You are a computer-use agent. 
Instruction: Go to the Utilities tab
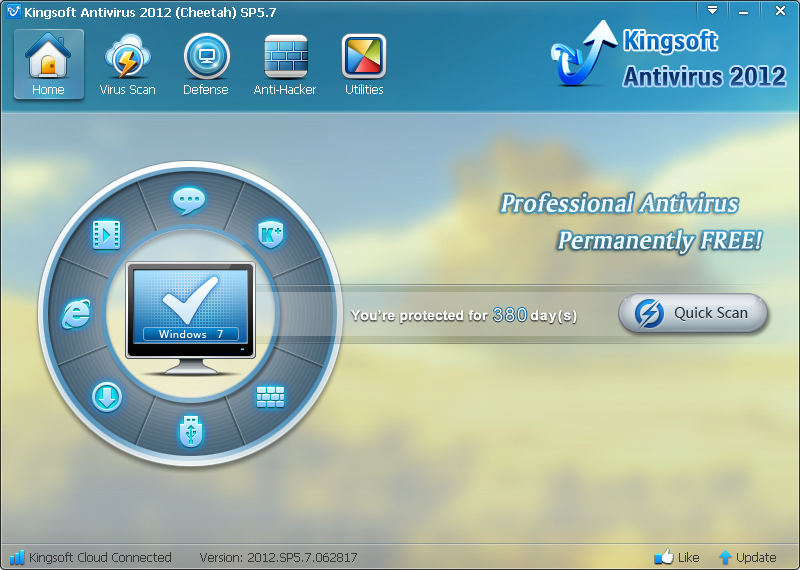[x=364, y=66]
